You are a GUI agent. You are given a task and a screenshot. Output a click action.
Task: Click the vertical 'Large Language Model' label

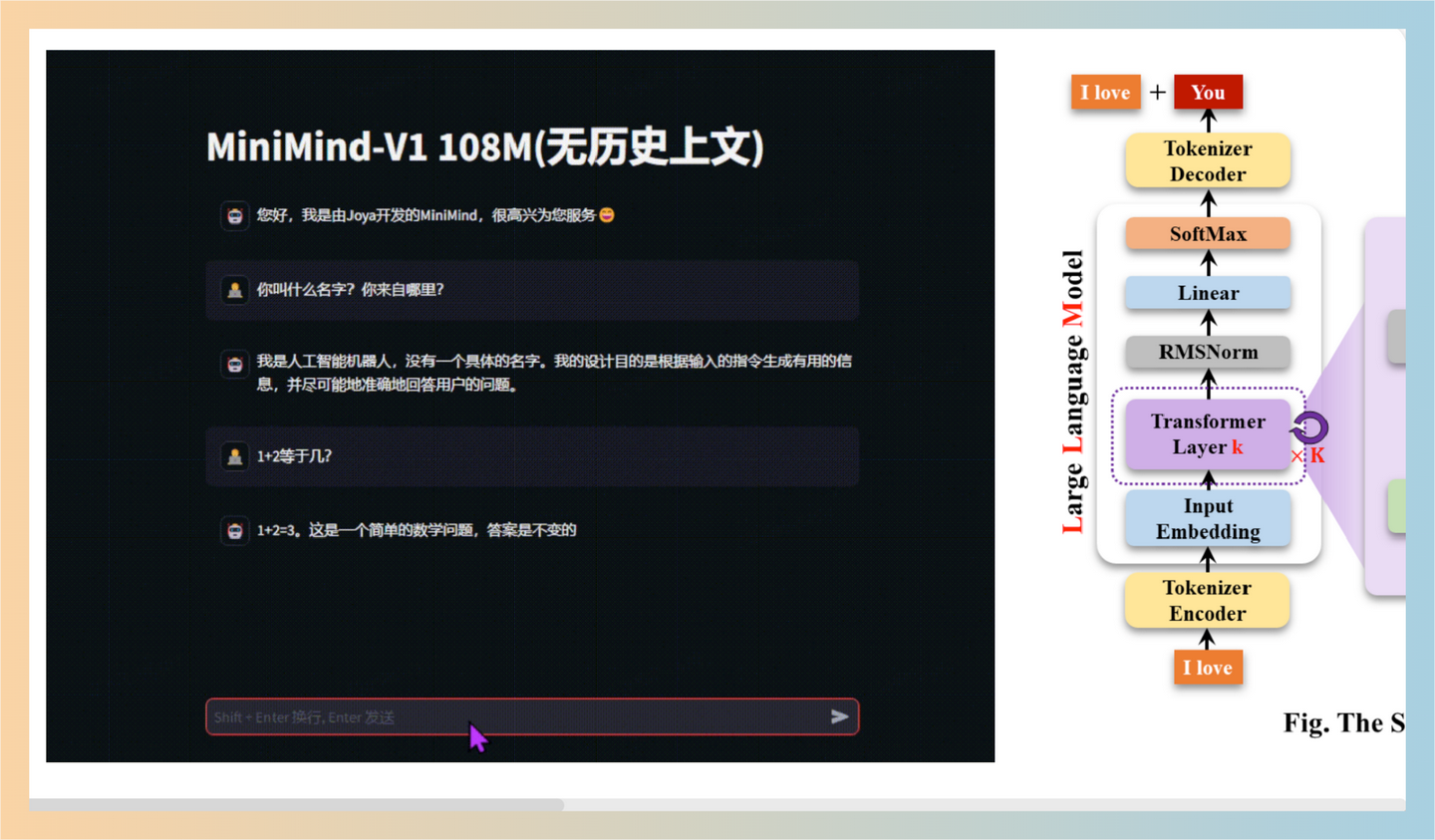coord(1072,391)
